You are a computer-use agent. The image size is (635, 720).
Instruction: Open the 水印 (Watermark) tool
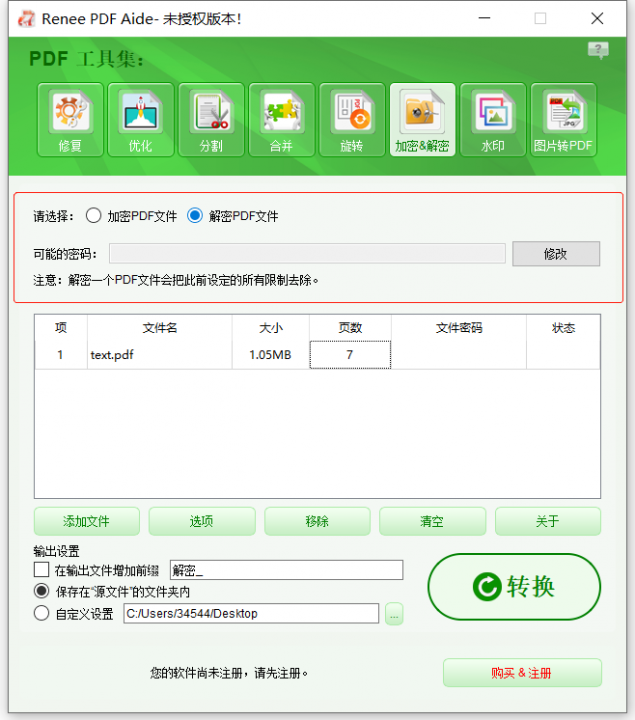click(492, 120)
